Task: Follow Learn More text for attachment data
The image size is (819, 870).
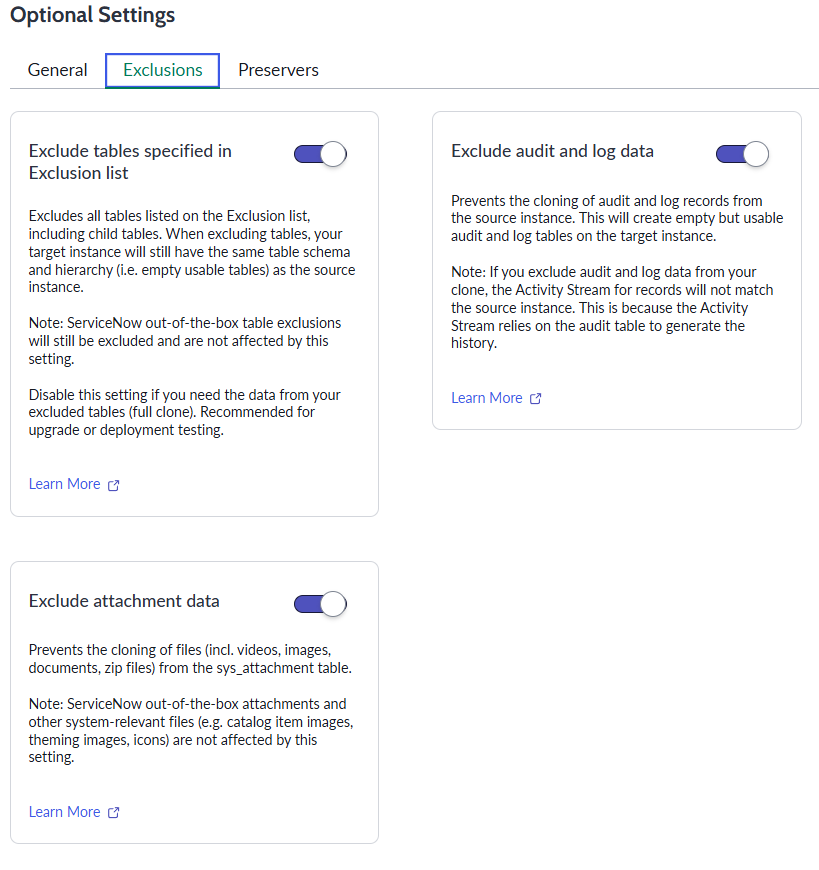Action: pos(65,812)
